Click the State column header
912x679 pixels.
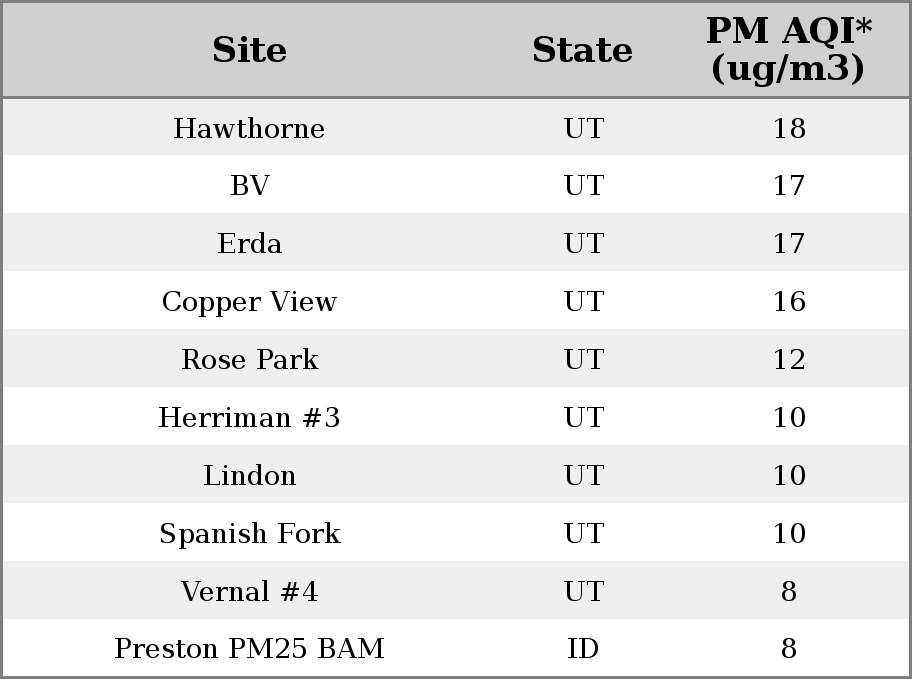click(x=582, y=50)
